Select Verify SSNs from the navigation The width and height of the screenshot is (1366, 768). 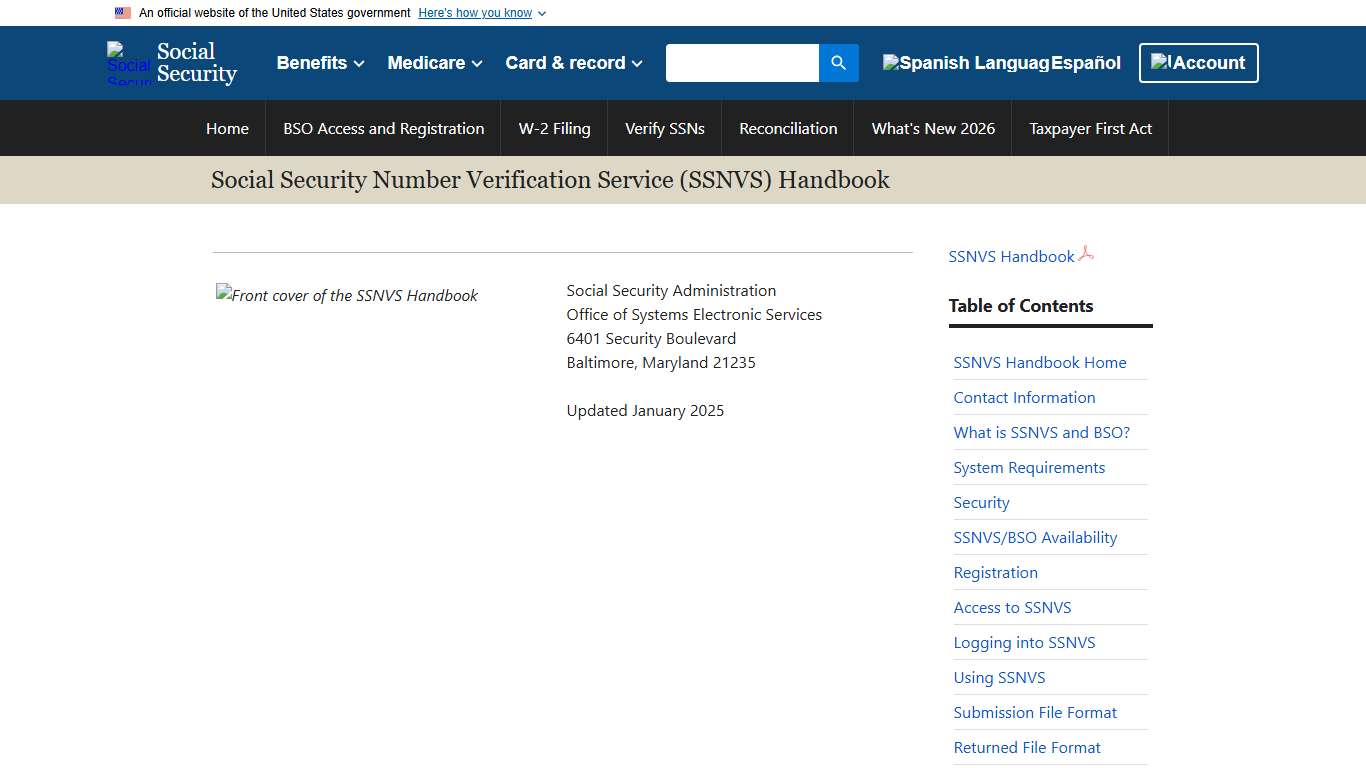[x=664, y=128]
